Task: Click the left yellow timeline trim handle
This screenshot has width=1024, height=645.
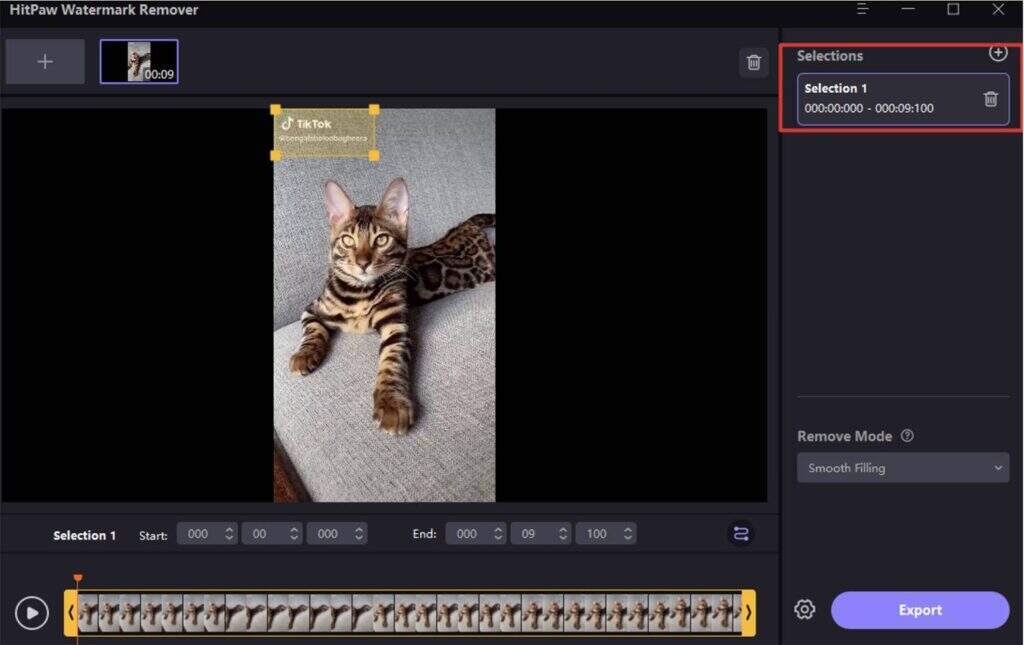Action: 71,612
